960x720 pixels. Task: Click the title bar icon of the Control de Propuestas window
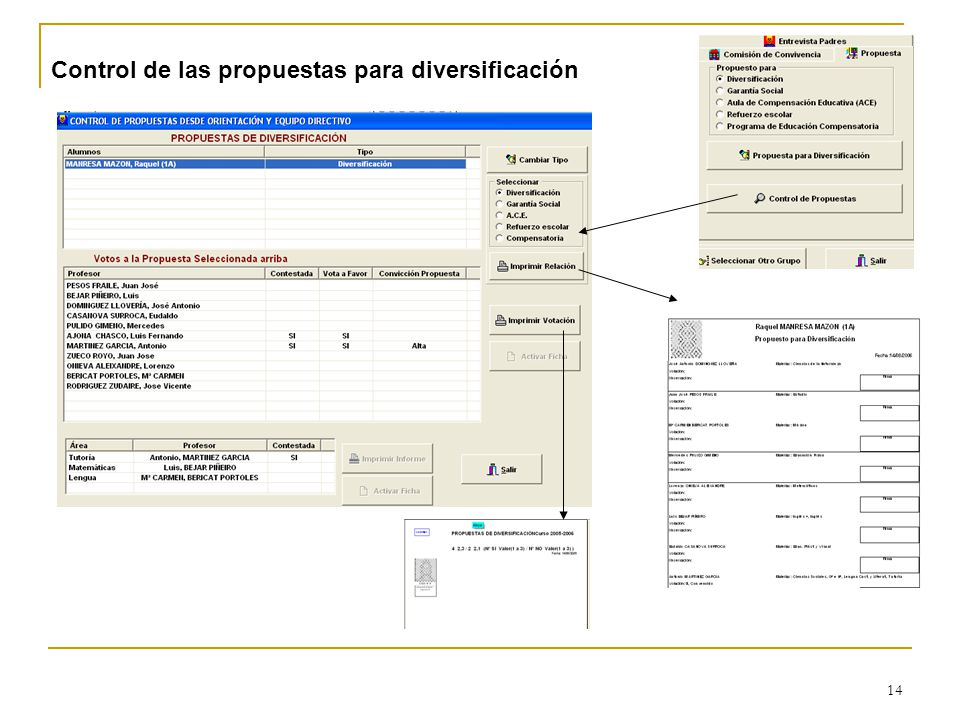pos(62,120)
